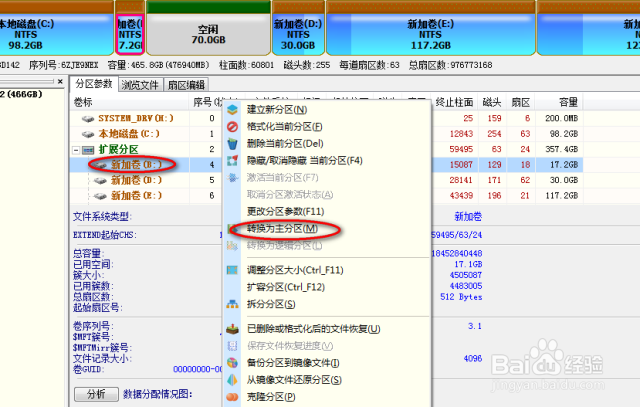This screenshot has width=640, height=407.
Task: Select the 空闲 70.0GB free space block
Action: (x=209, y=34)
